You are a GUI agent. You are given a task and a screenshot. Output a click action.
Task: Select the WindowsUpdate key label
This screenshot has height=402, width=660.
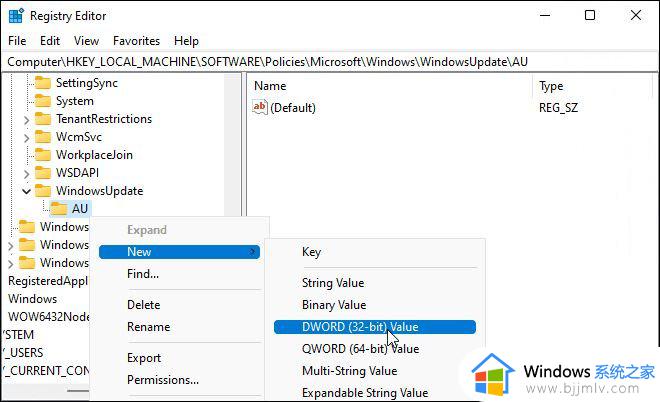[x=99, y=191]
